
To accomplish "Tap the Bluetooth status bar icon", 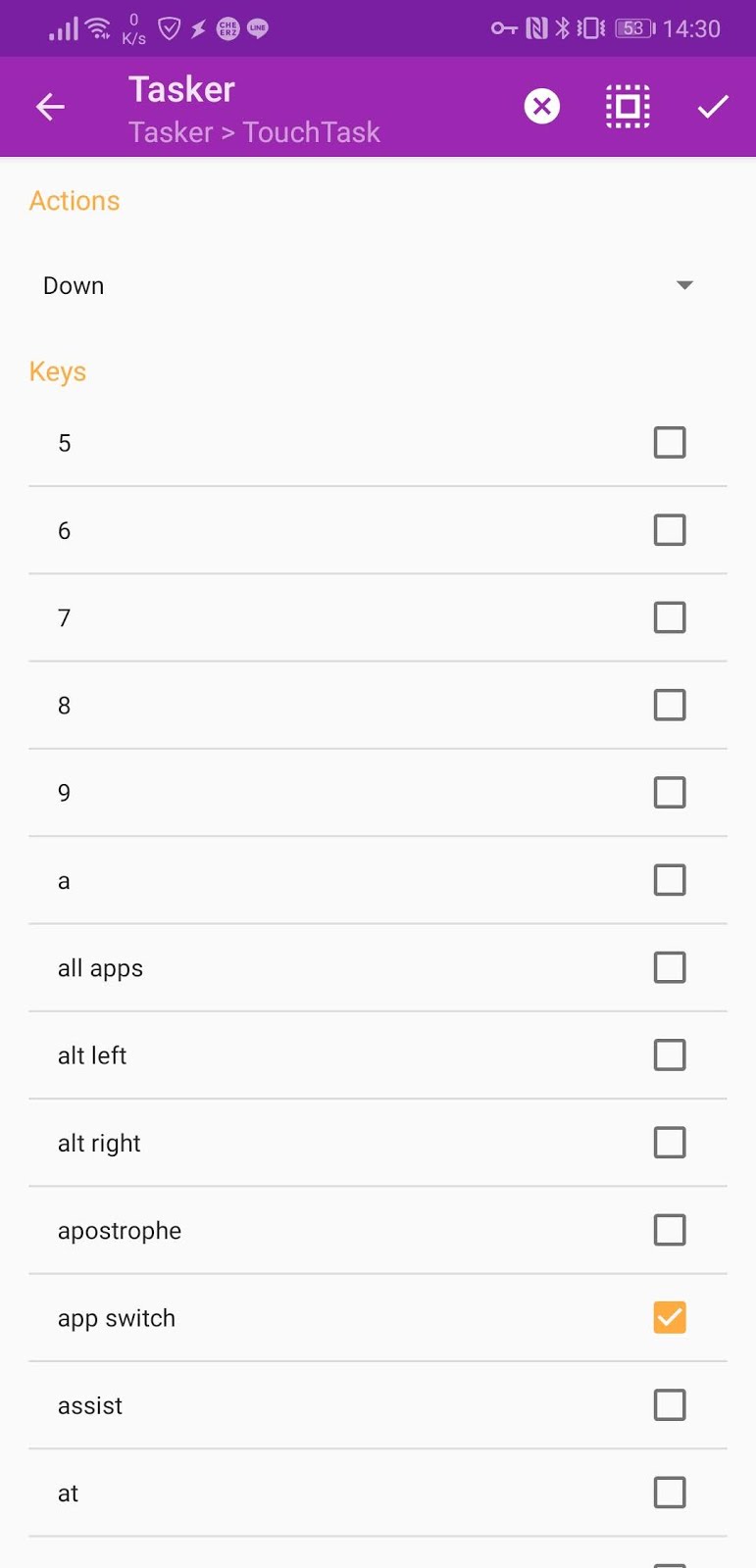I will [562, 28].
